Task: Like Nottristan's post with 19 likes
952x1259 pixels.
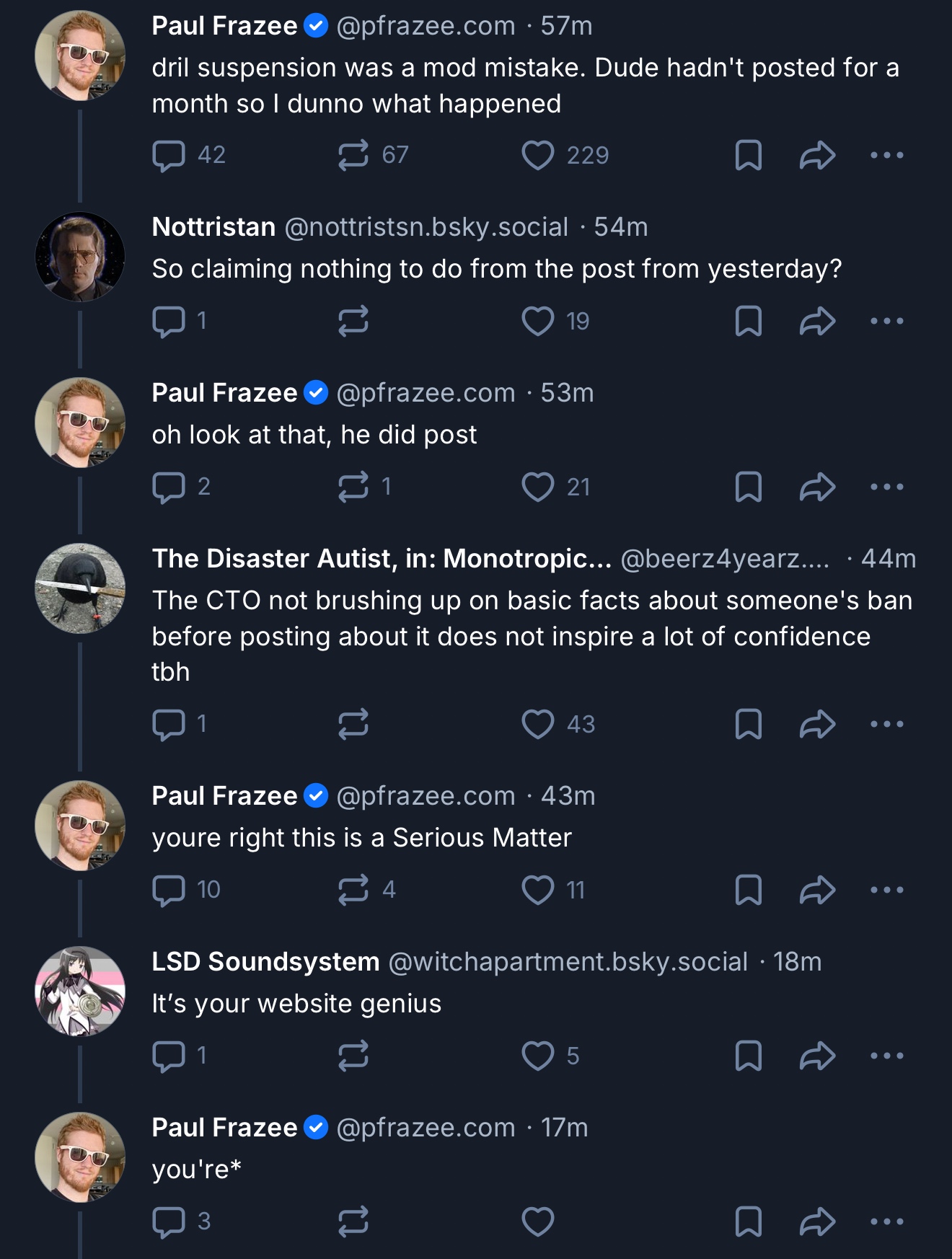Action: pos(538,321)
